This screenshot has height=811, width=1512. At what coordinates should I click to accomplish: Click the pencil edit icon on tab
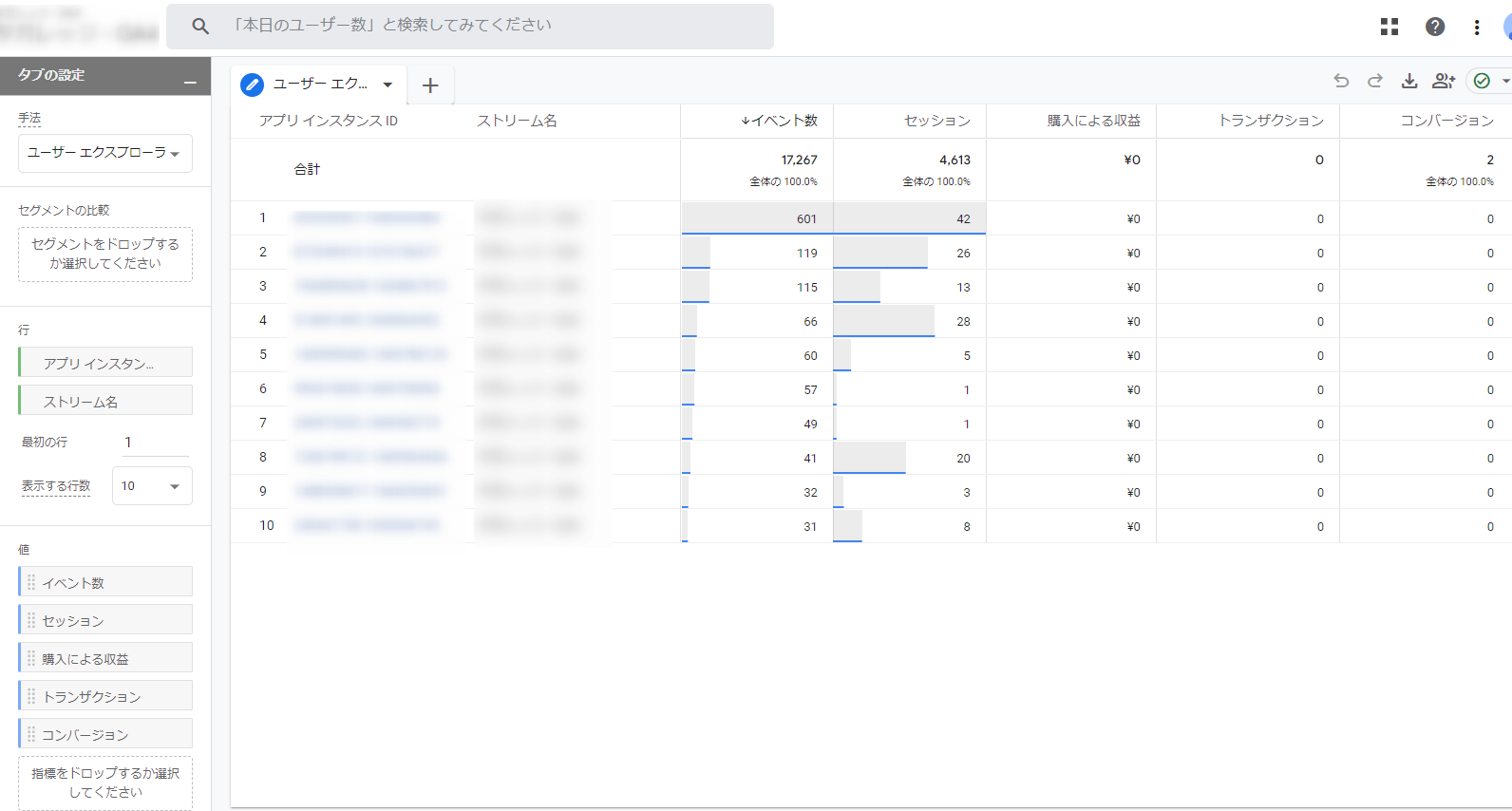click(x=252, y=85)
